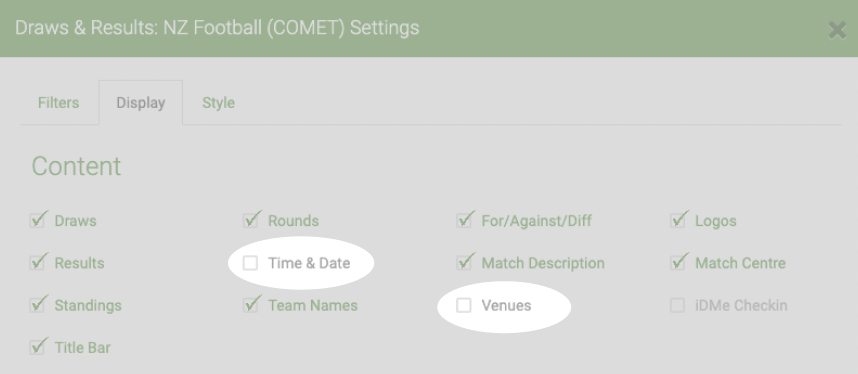The image size is (858, 374).
Task: Disable For/Against/Diff checkbox
Action: 464,221
